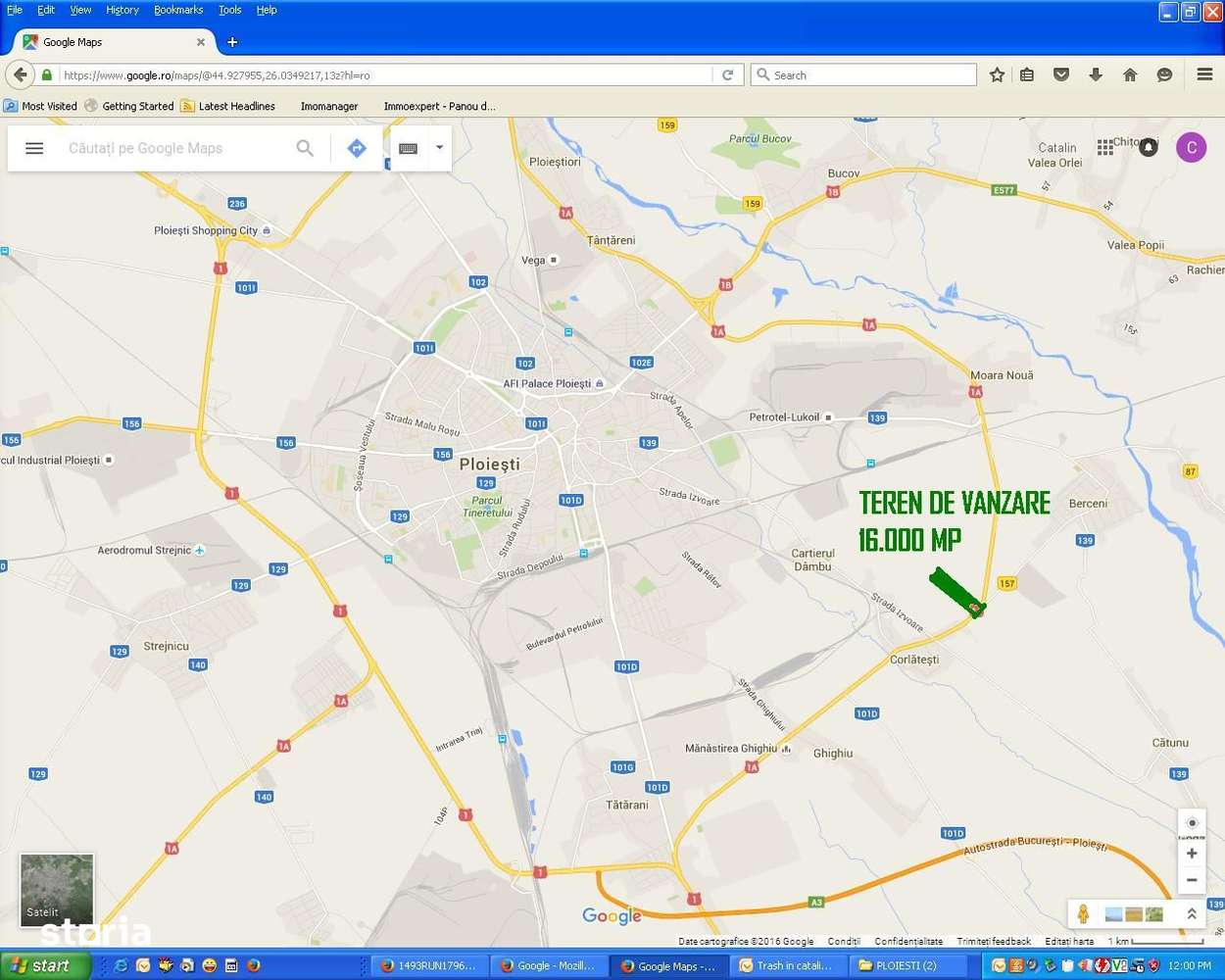
Task: Click the green padlock site identity icon
Action: (47, 74)
